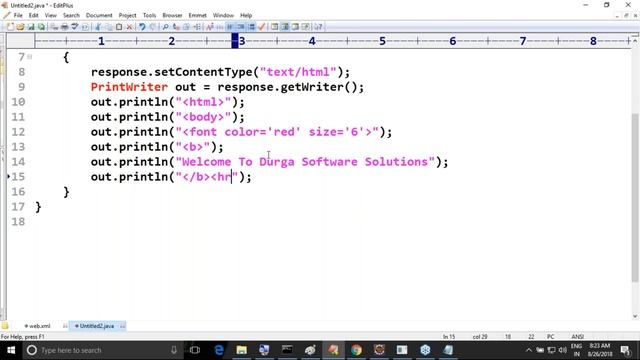
Task: Toggle the directory window toolbar button
Action: click(274, 27)
